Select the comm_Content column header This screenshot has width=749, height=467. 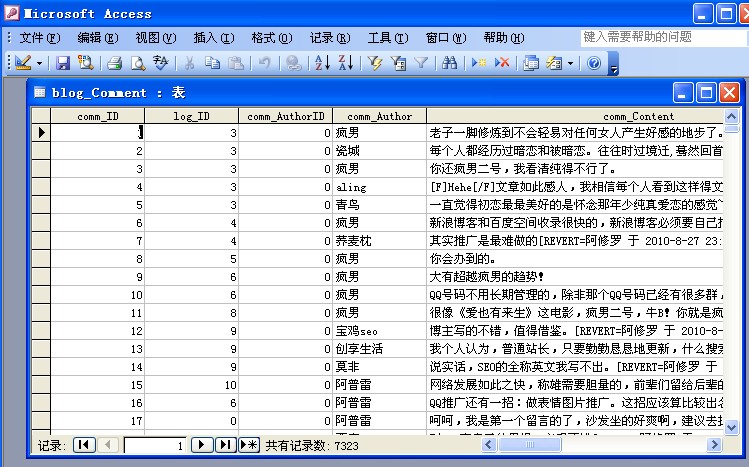(576, 116)
